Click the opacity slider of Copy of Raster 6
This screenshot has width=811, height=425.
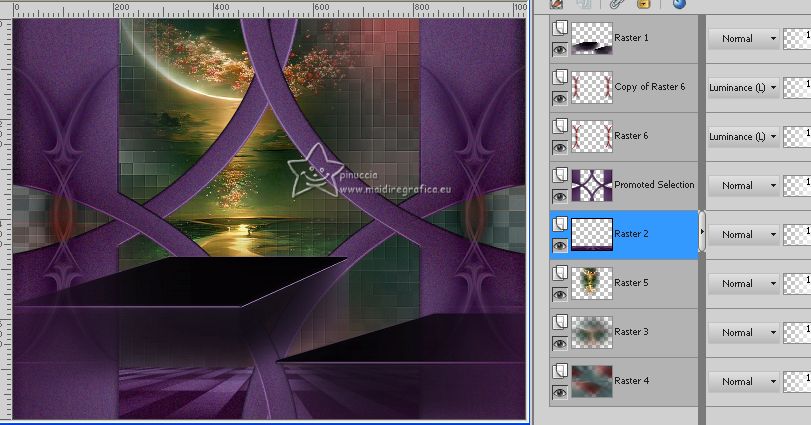tap(797, 88)
